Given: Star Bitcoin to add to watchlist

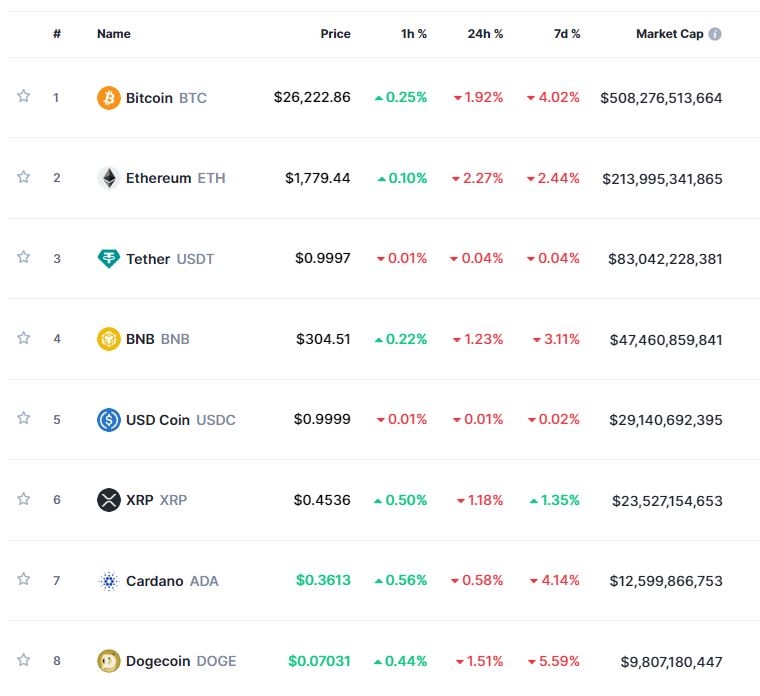Looking at the screenshot, I should click(x=23, y=96).
